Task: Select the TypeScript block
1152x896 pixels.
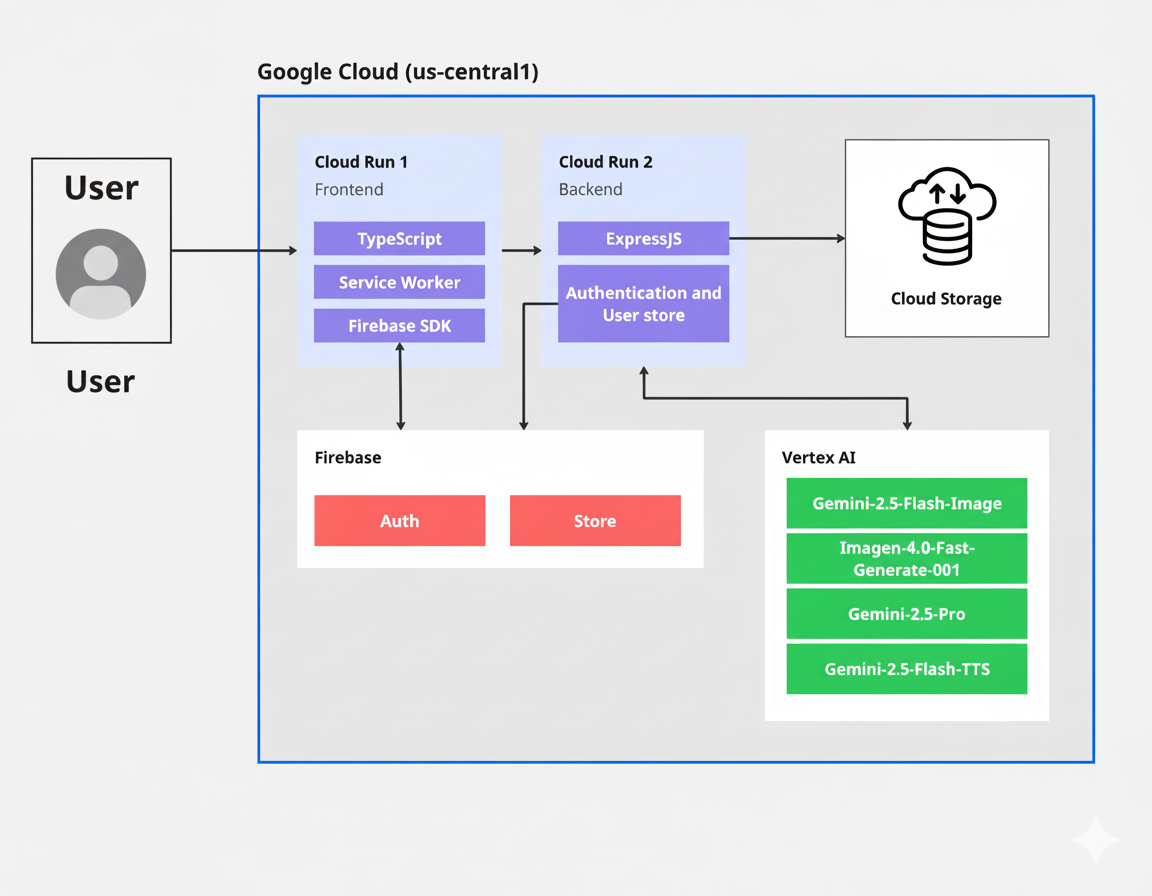Action: (x=399, y=239)
